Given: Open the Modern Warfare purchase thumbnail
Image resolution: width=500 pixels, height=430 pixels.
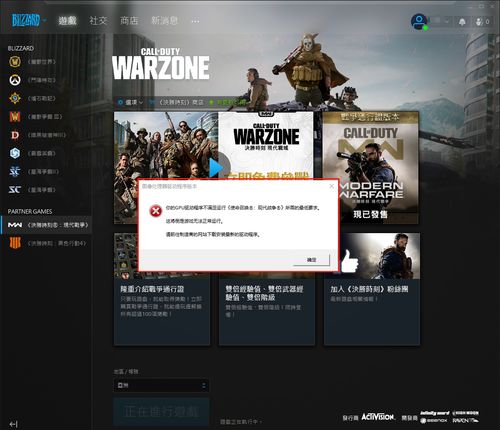Looking at the screenshot, I should coord(370,168).
